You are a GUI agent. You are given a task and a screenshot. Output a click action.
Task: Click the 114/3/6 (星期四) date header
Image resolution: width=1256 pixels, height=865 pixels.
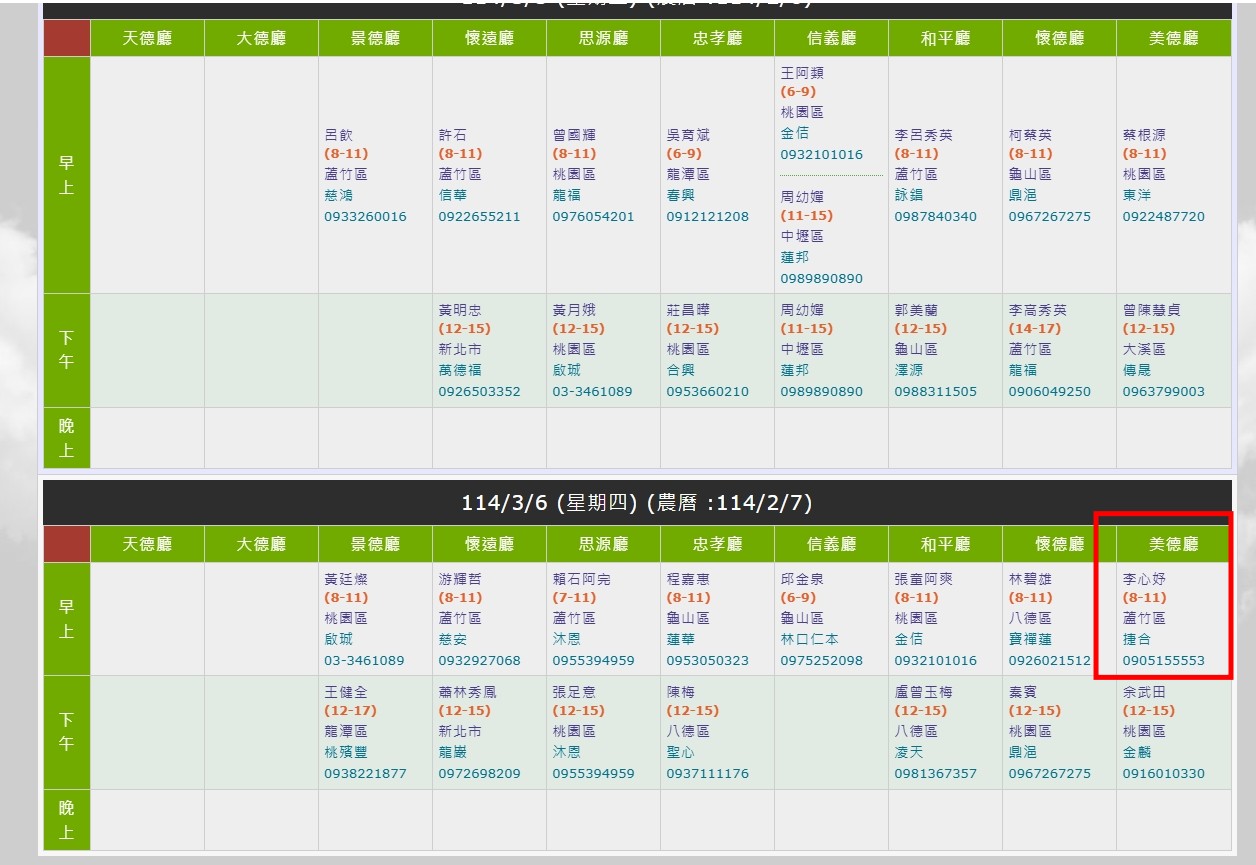coord(637,502)
